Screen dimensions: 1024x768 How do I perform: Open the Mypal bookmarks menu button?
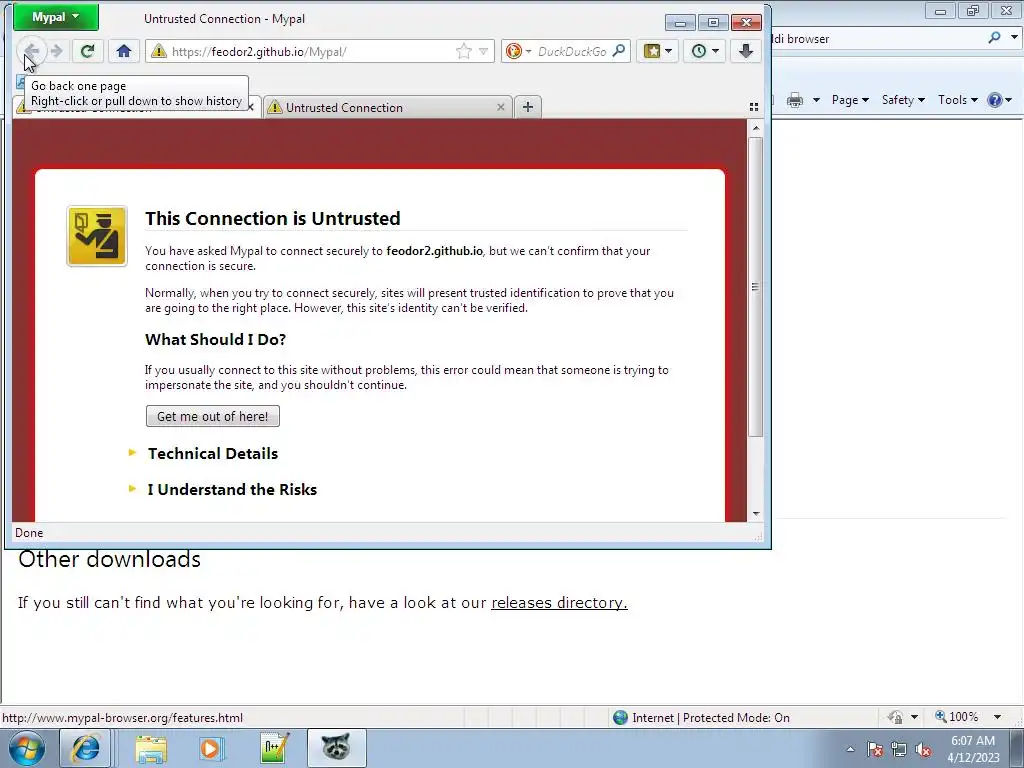point(658,51)
